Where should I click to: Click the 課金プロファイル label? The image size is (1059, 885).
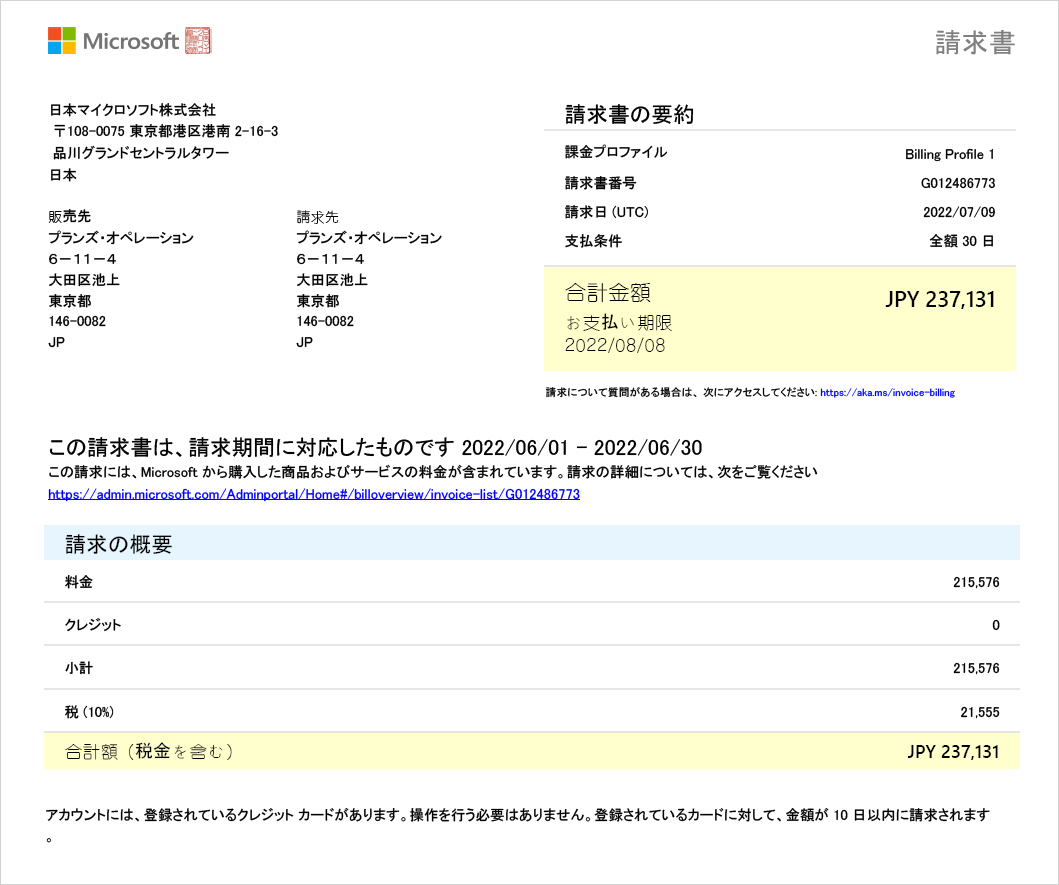click(x=616, y=152)
